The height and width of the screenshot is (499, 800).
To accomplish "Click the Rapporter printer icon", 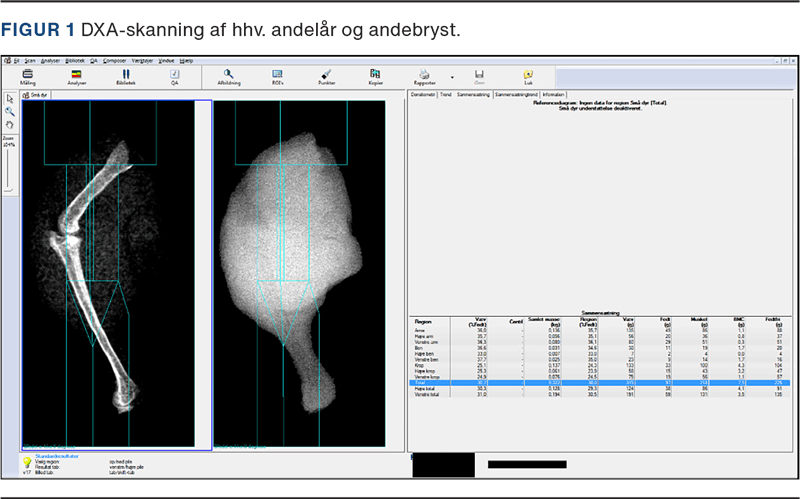I will [x=424, y=77].
